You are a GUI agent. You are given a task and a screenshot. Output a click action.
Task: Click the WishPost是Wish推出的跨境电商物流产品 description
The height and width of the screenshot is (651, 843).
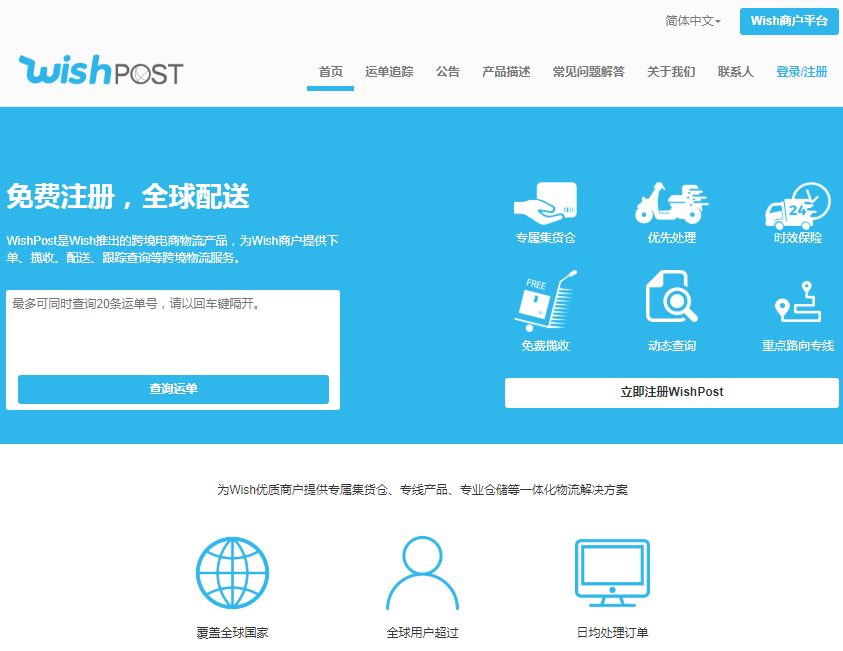[173, 249]
